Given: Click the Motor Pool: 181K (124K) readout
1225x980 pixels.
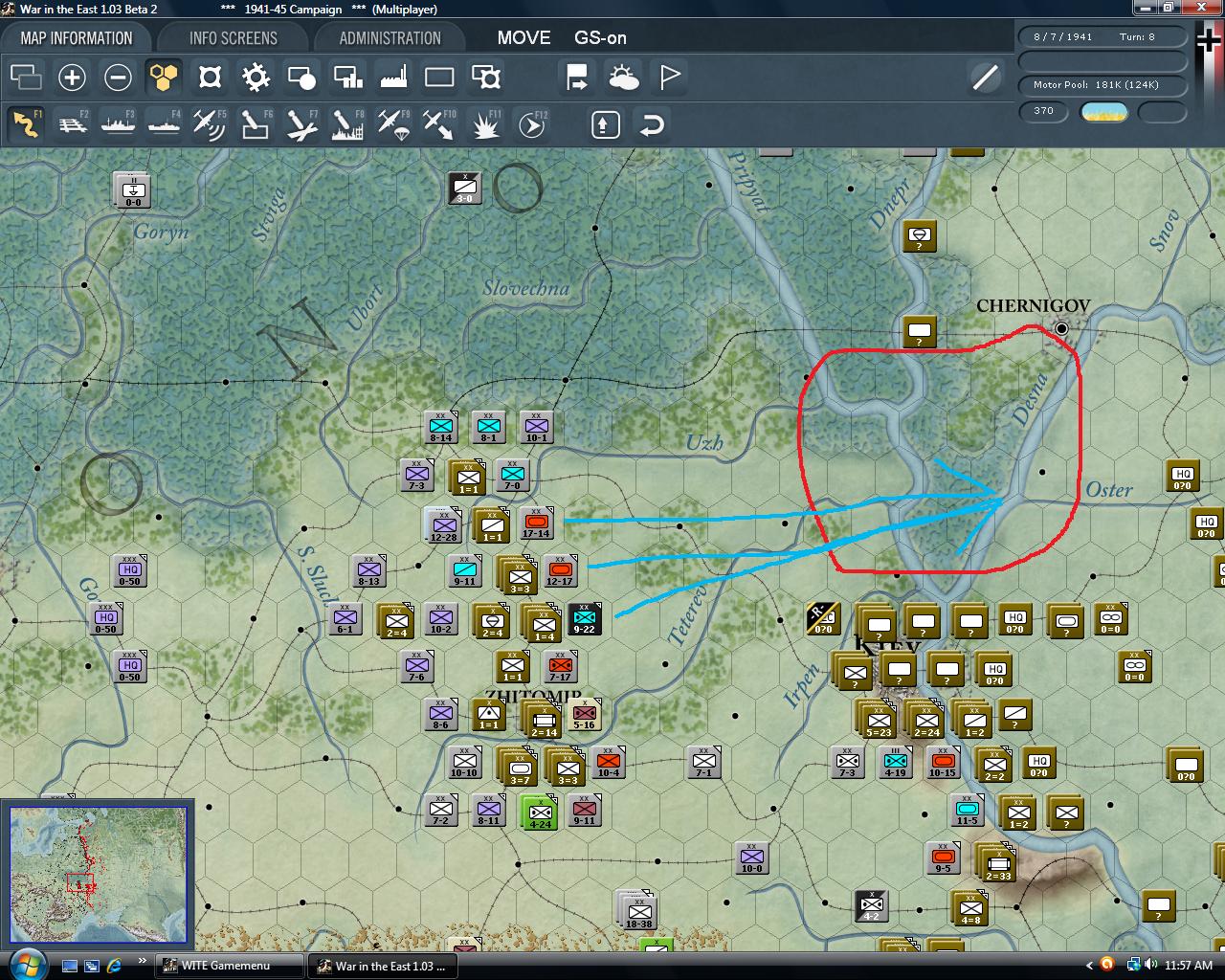Looking at the screenshot, I should tap(1102, 85).
